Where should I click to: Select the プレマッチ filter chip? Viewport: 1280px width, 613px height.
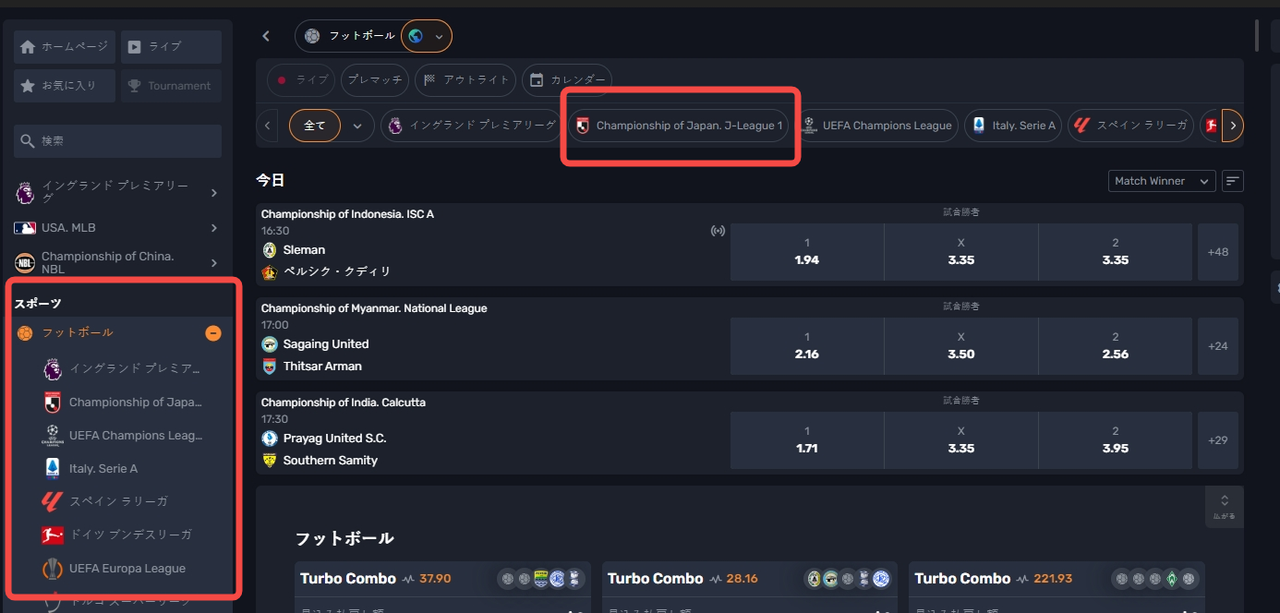374,80
